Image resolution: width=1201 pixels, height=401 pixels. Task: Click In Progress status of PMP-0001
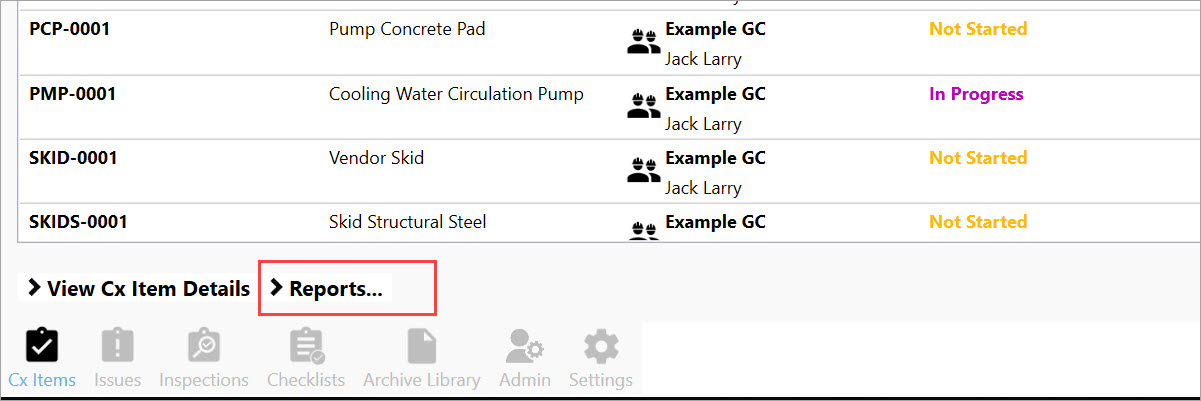976,94
